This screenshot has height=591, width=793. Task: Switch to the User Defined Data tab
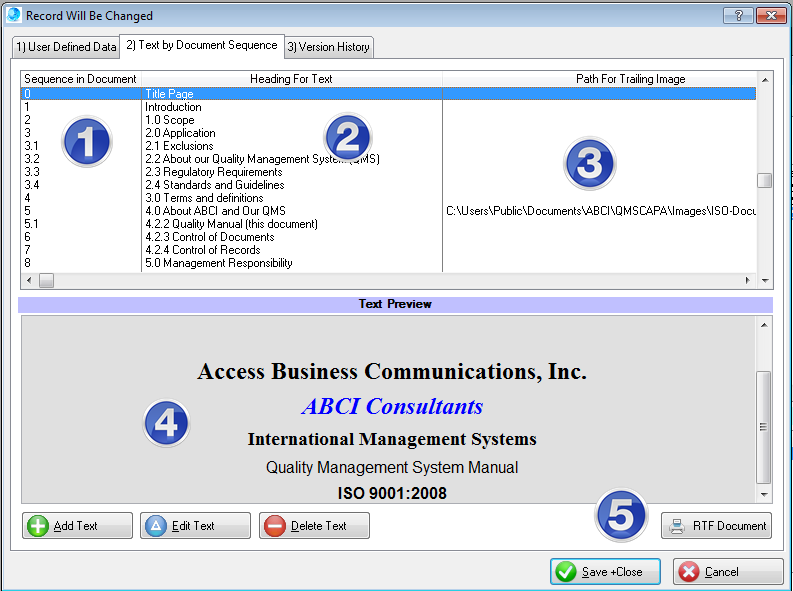(x=66, y=47)
